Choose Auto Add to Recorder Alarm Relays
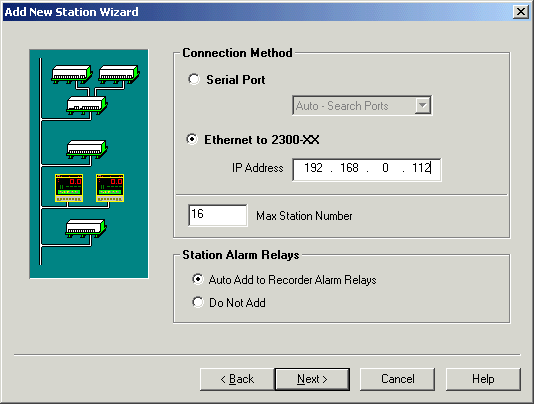534x404 pixels. [198, 279]
